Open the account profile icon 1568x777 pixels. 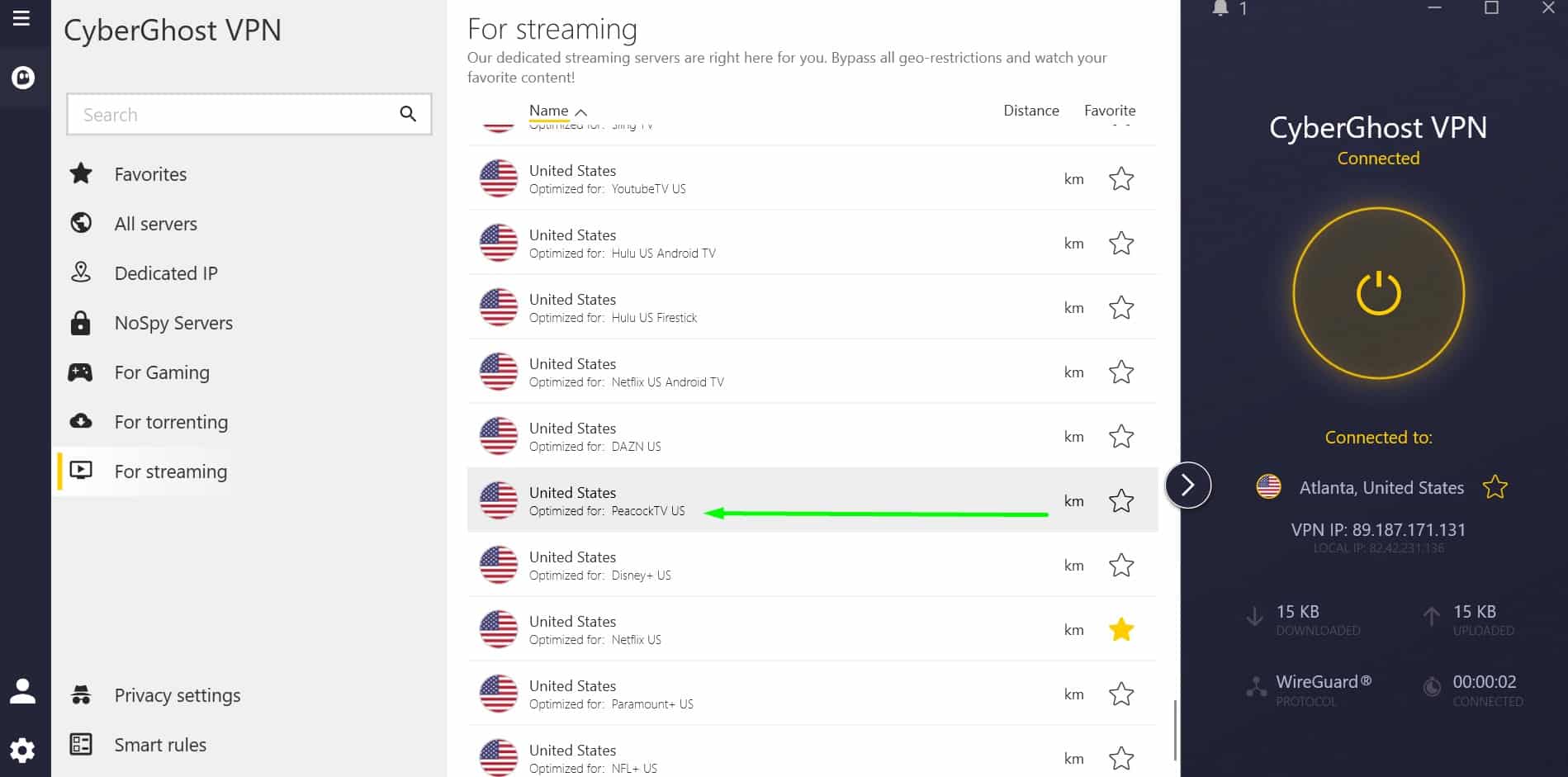click(x=22, y=691)
